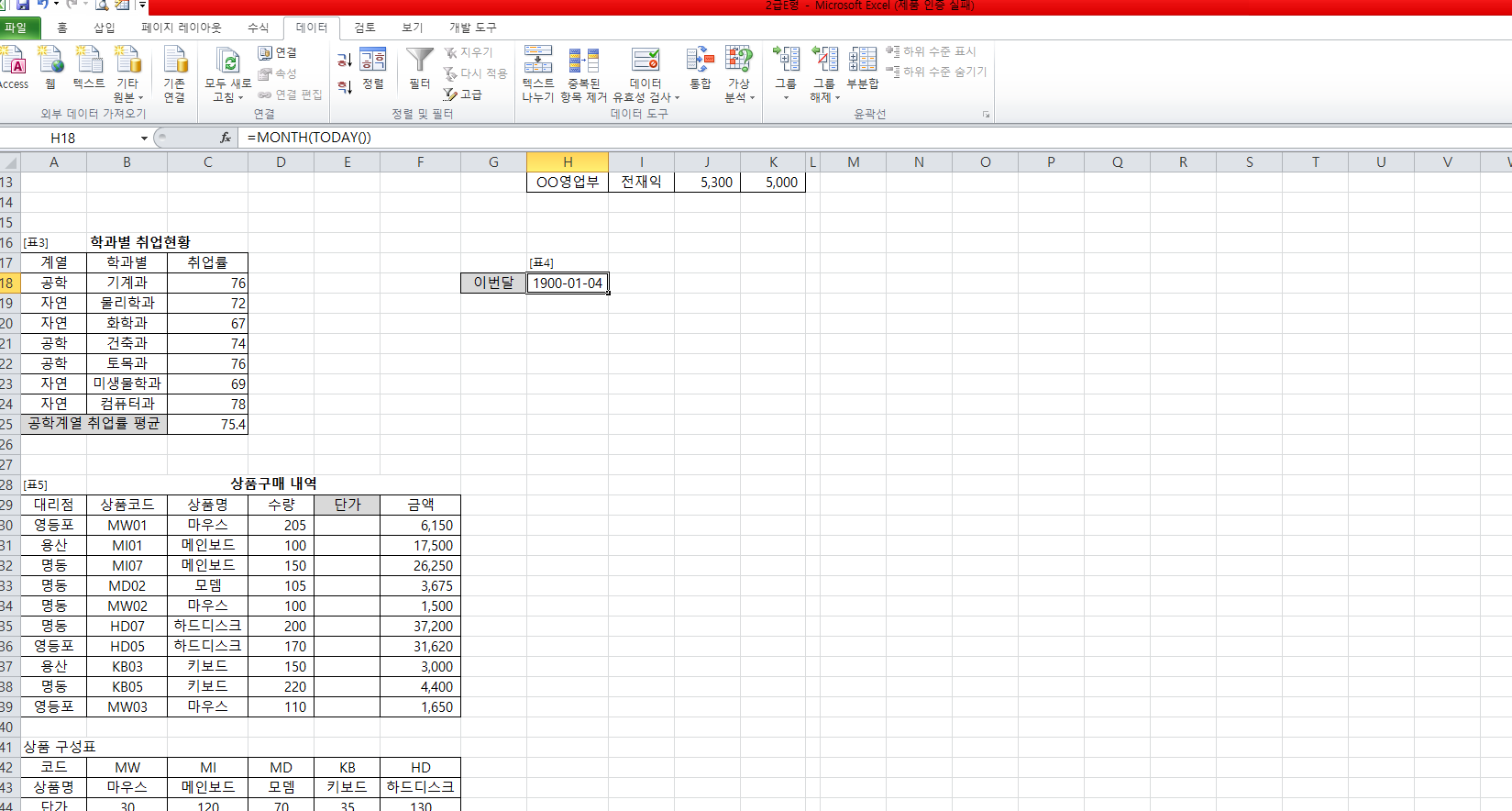
Task: Expand the Outline (윤곽선) group dialog launcher
Action: point(987,115)
